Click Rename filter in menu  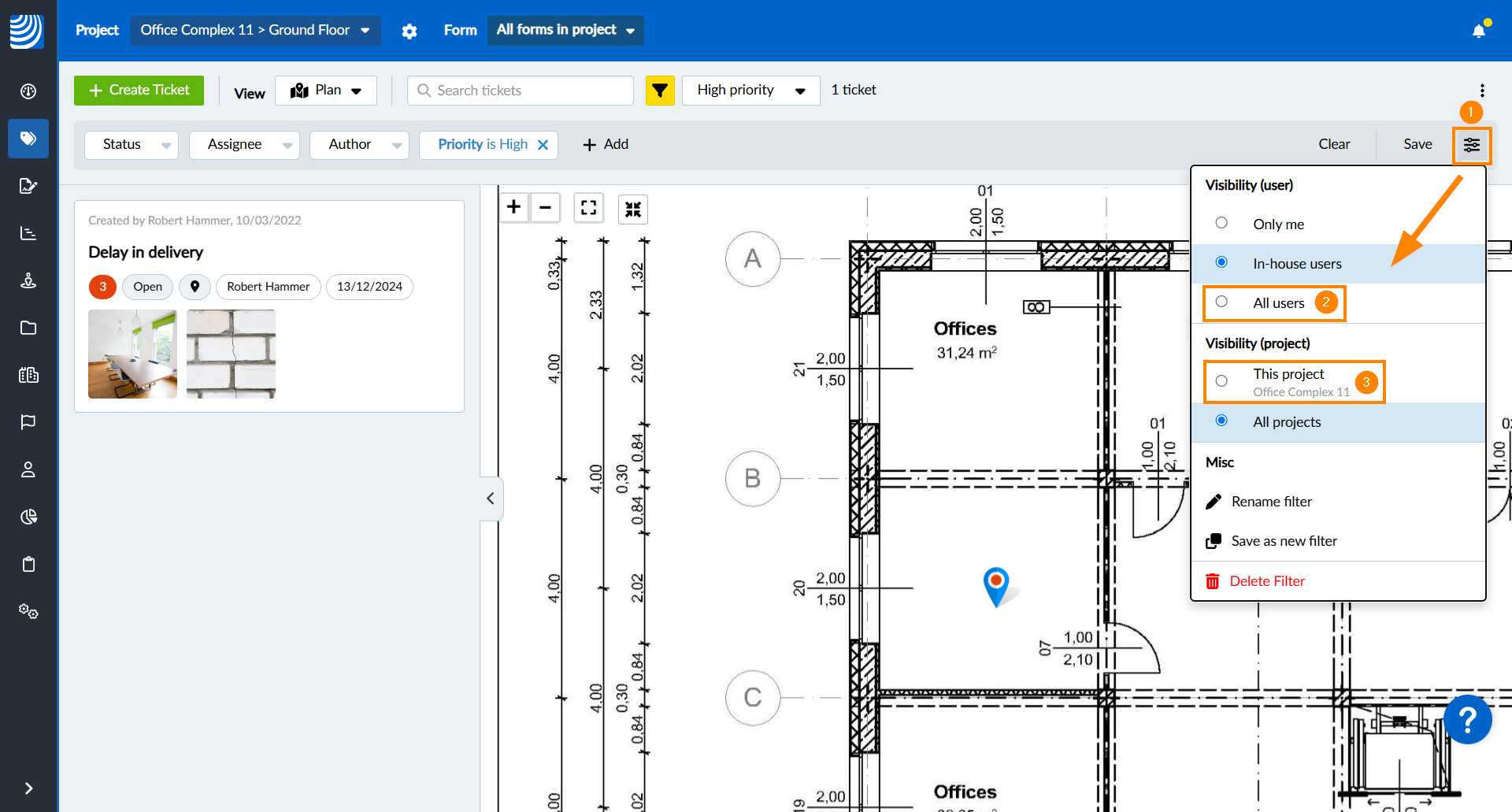coord(1271,502)
